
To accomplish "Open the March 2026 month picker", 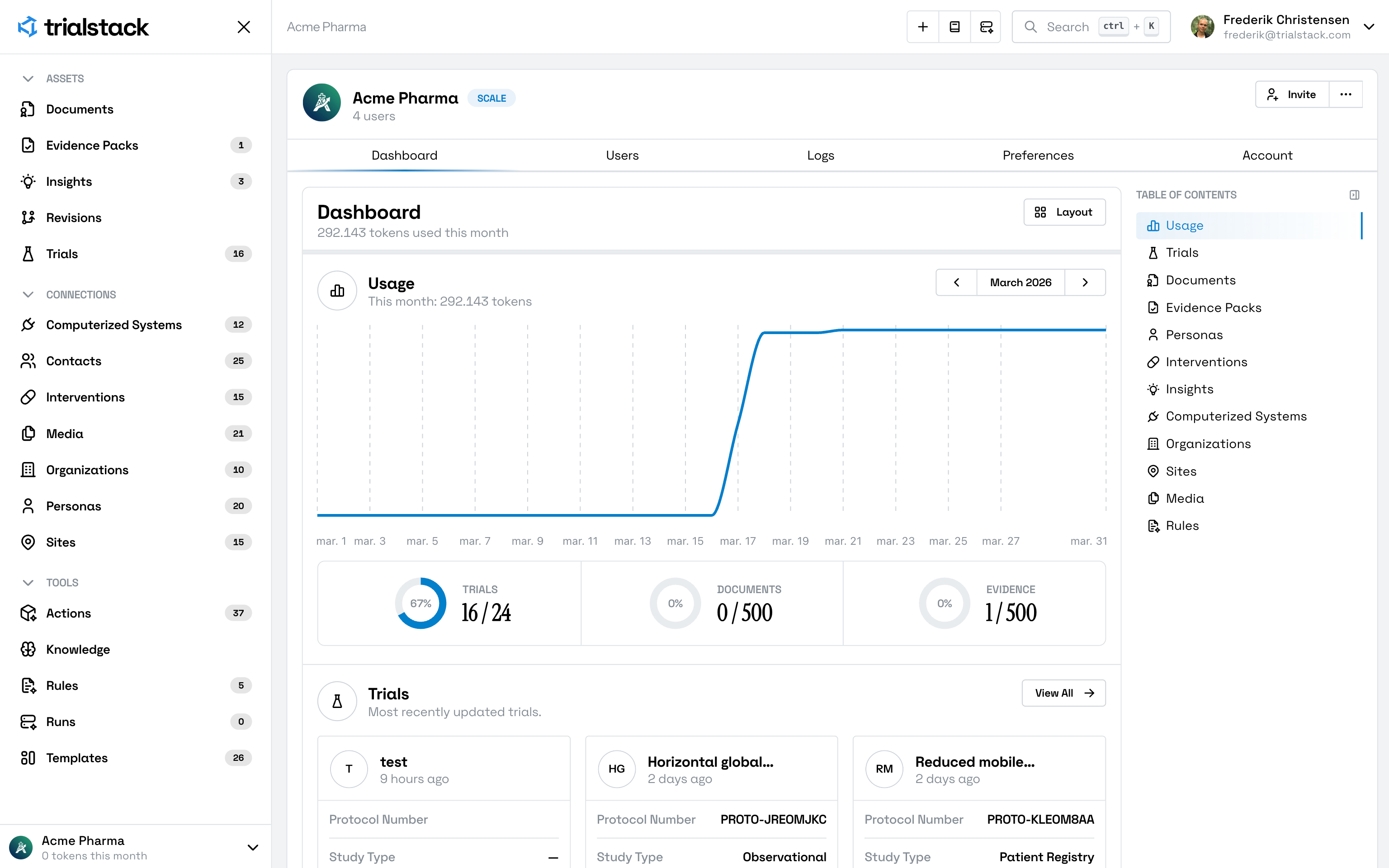I will 1020,283.
